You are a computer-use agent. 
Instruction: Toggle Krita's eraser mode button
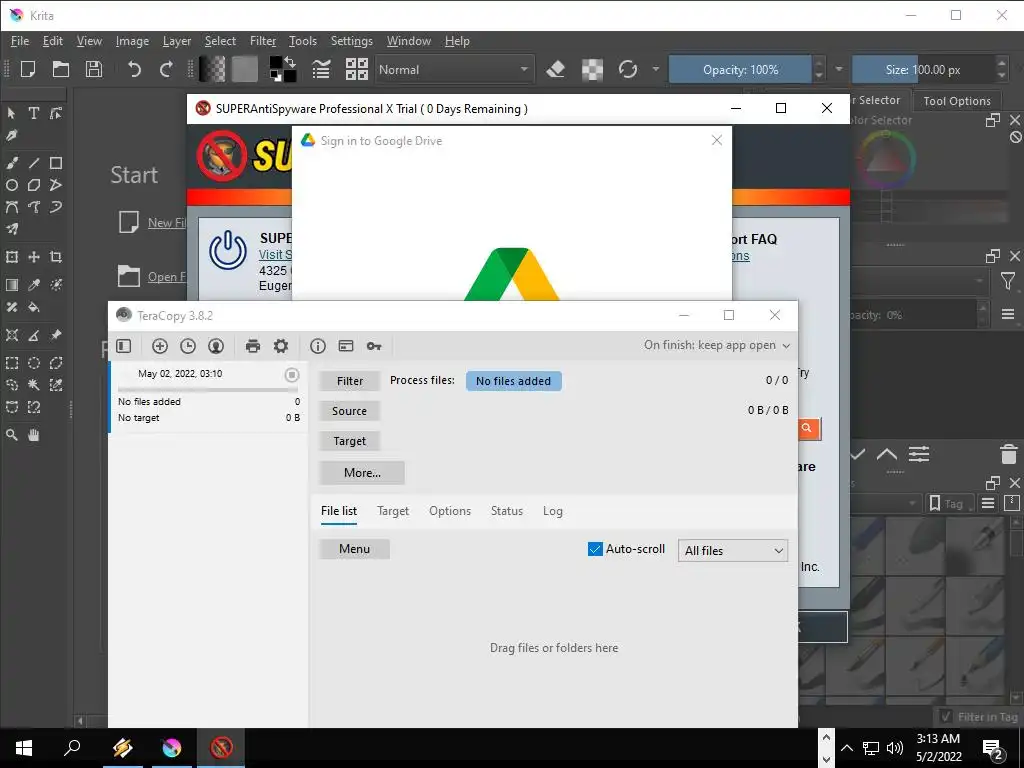[556, 69]
